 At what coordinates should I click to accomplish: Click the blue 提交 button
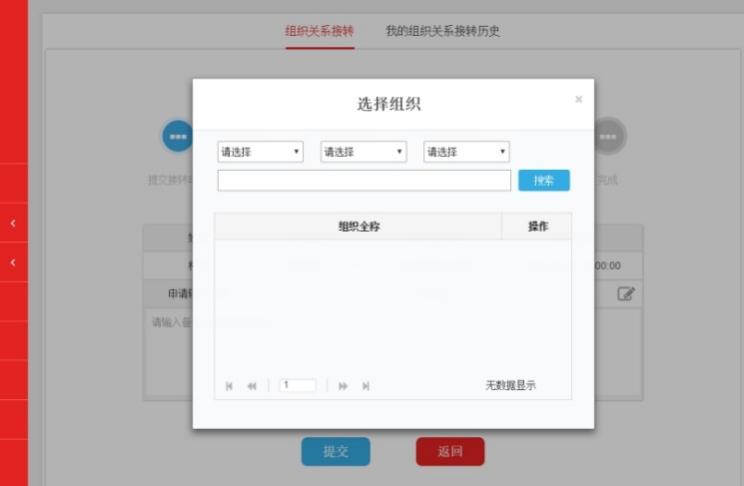(x=335, y=452)
